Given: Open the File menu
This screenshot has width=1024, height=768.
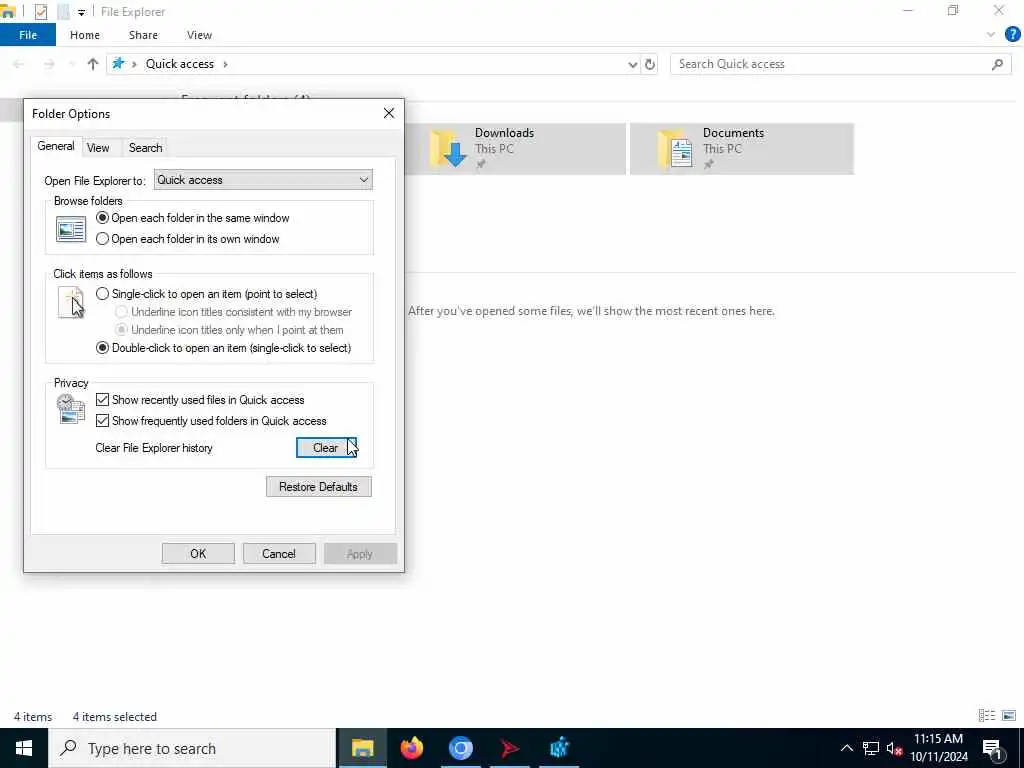Looking at the screenshot, I should pos(28,35).
